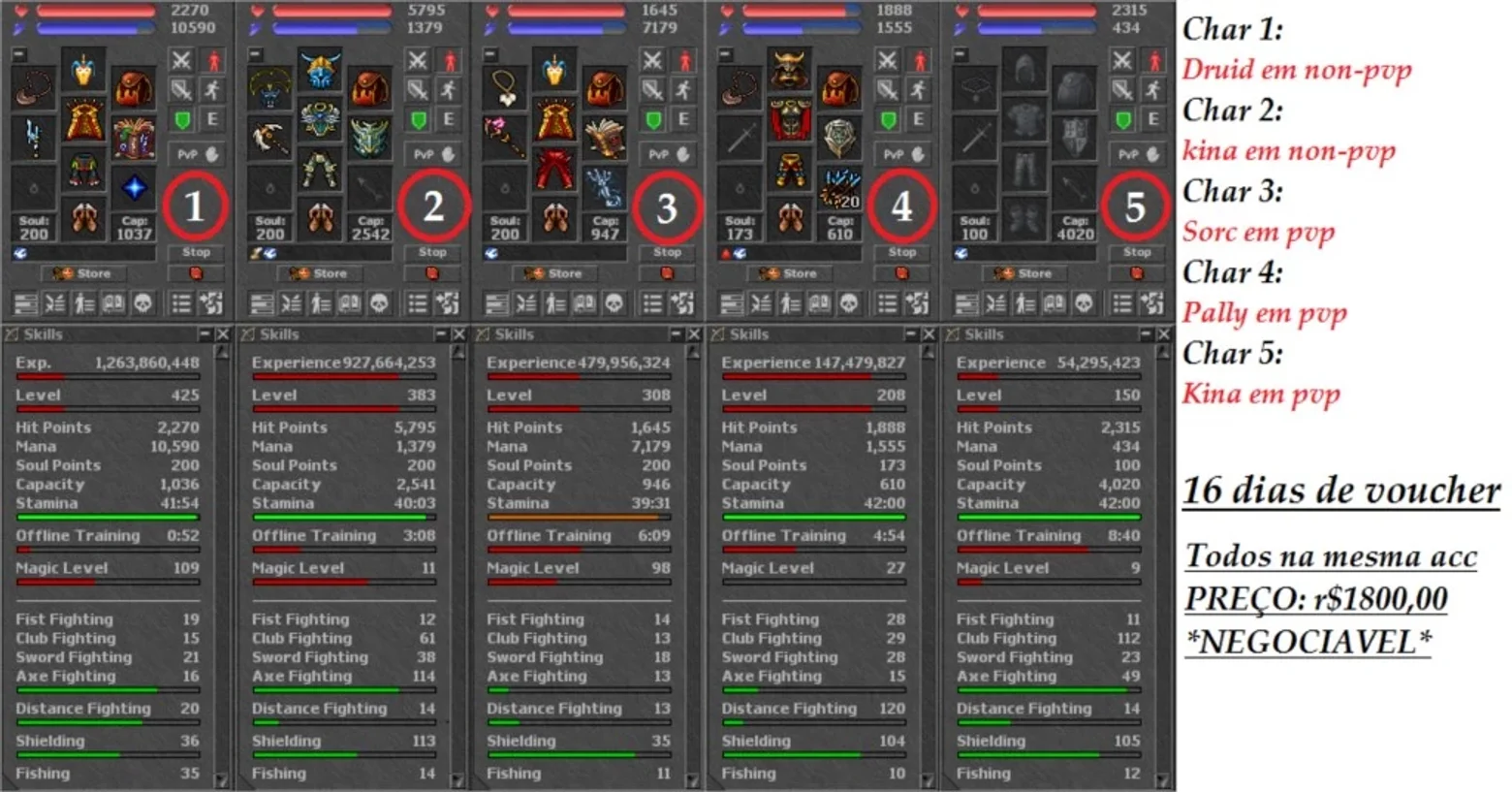
Task: Enable balanced sword-and-shield mode in Cap 2542 panel
Action: click(418, 90)
